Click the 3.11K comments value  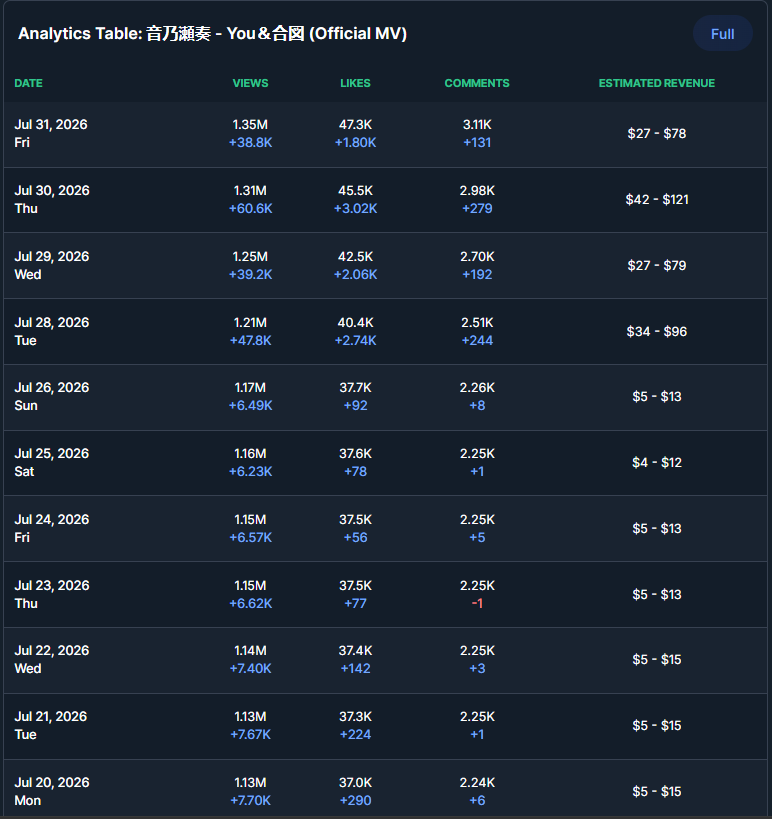[477, 125]
